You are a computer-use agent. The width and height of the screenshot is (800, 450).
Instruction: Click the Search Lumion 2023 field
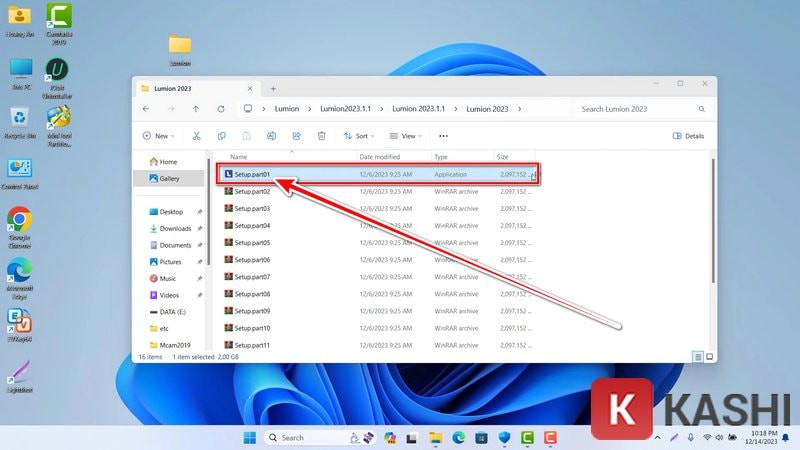point(642,109)
